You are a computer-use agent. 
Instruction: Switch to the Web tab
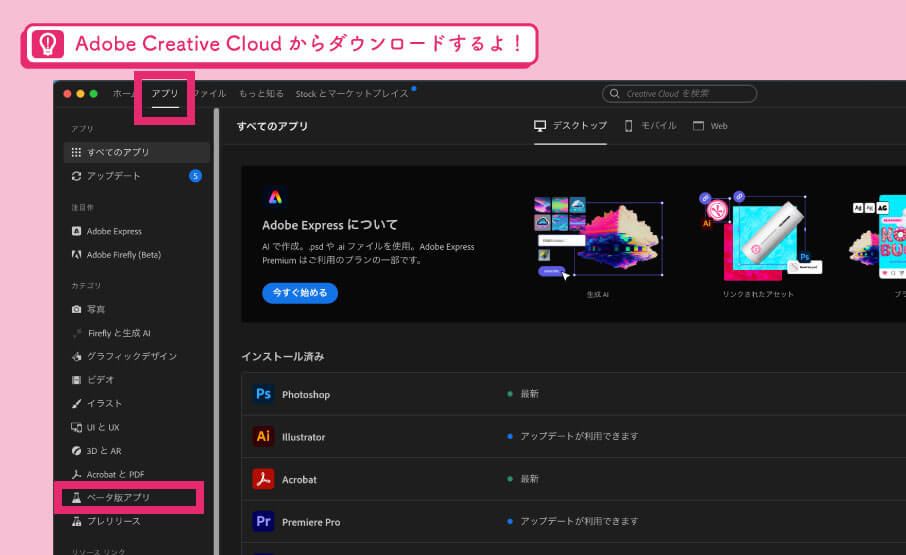click(710, 126)
